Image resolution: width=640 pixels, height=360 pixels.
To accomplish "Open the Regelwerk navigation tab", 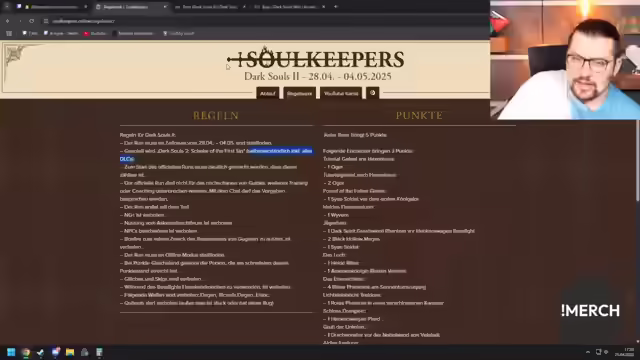I will (299, 93).
